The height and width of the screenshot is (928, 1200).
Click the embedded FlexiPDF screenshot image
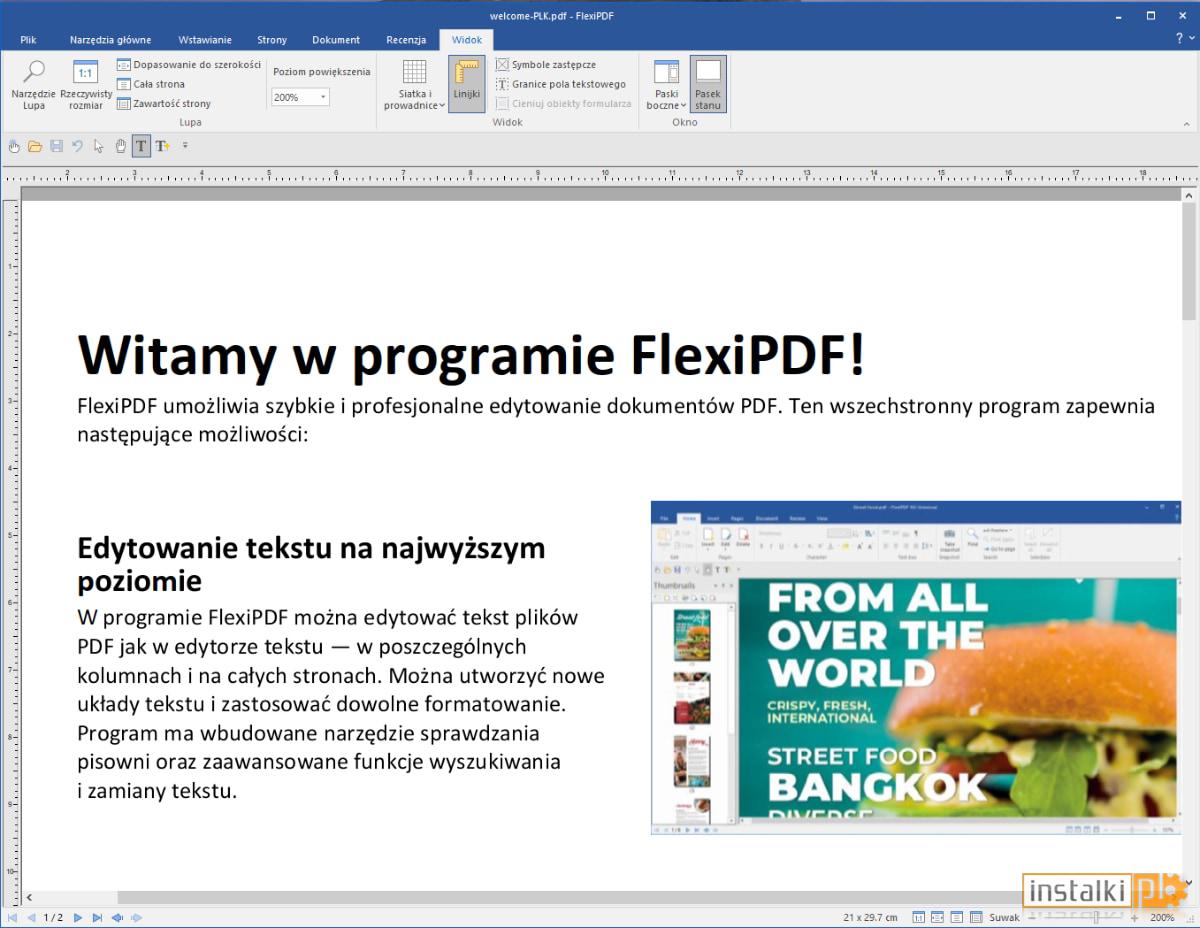point(916,668)
